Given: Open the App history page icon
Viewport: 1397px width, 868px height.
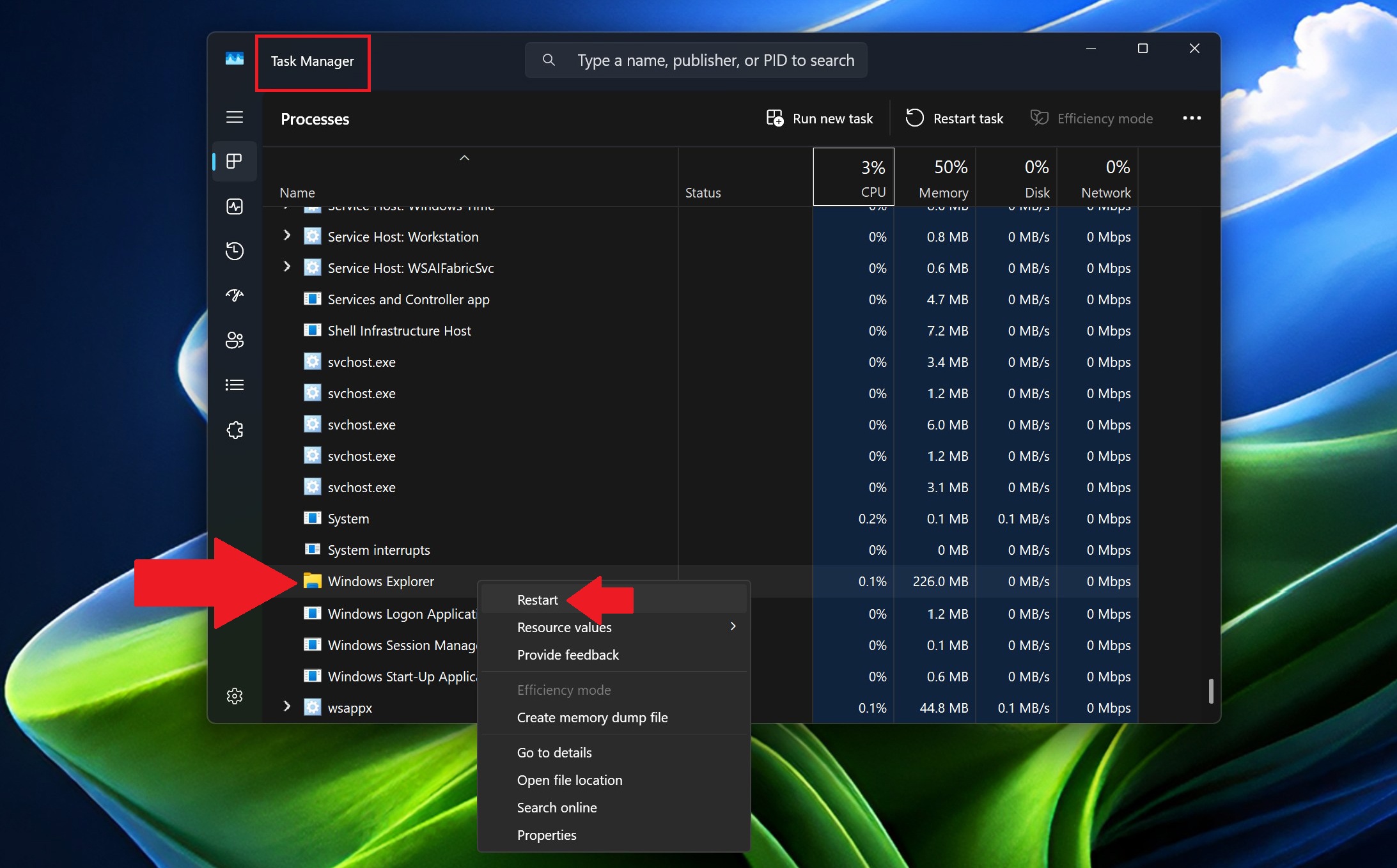Looking at the screenshot, I should click(235, 251).
